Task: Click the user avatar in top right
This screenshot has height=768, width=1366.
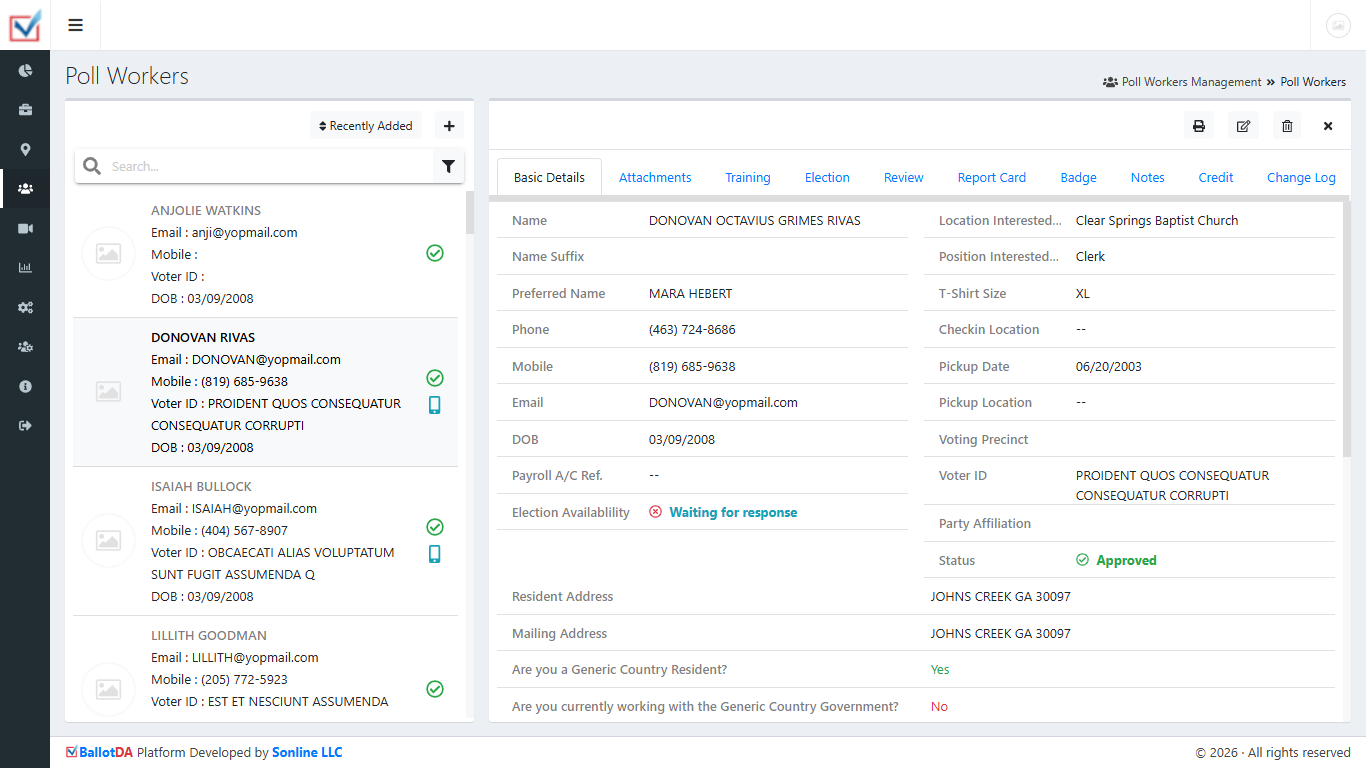Action: pos(1338,26)
